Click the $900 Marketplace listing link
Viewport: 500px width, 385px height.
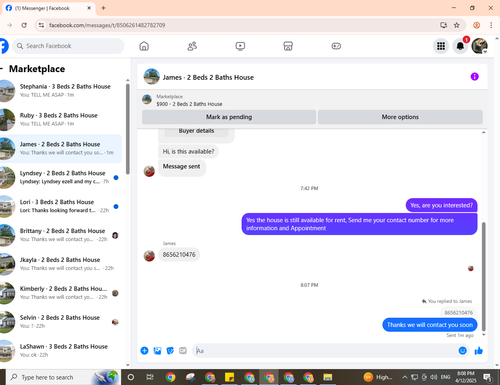189,104
